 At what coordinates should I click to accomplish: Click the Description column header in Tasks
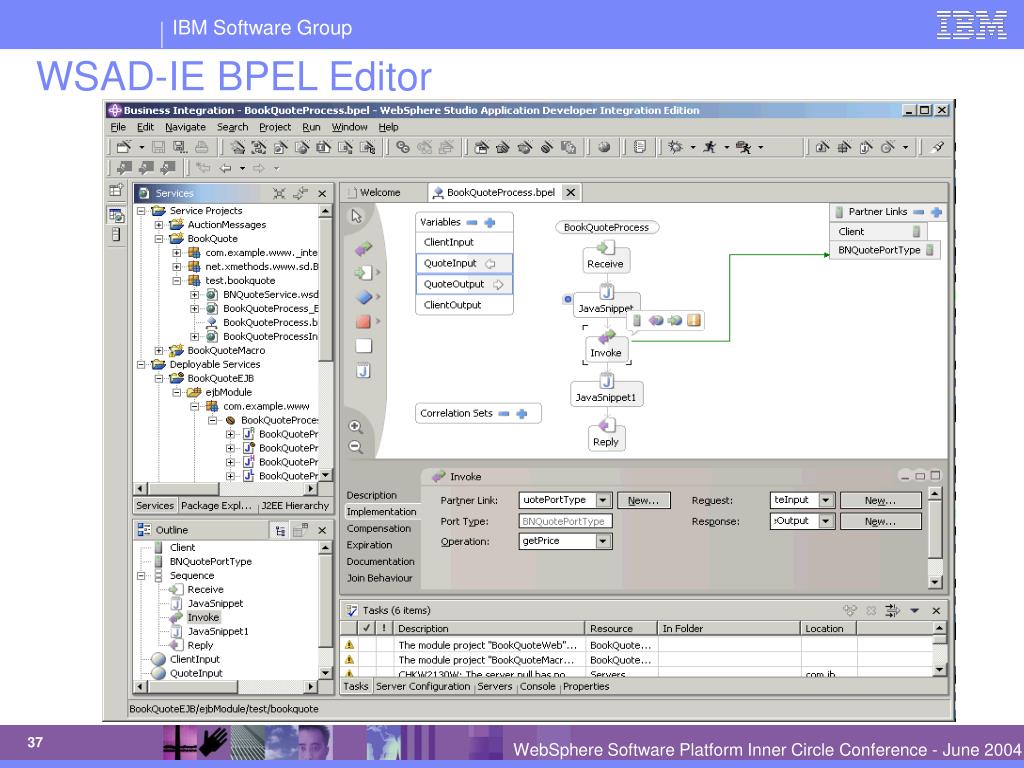[x=488, y=629]
